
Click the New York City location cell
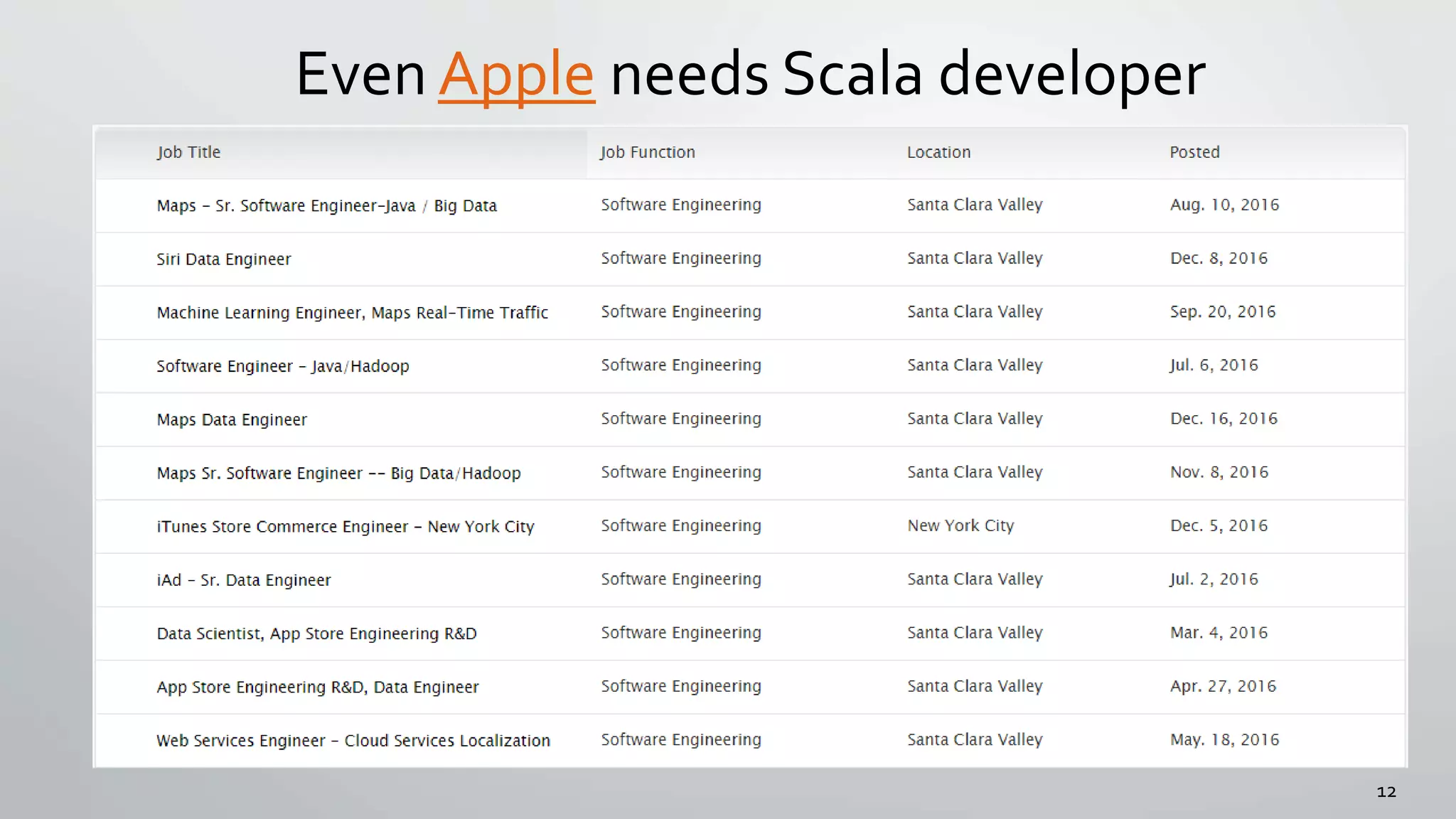tap(960, 525)
